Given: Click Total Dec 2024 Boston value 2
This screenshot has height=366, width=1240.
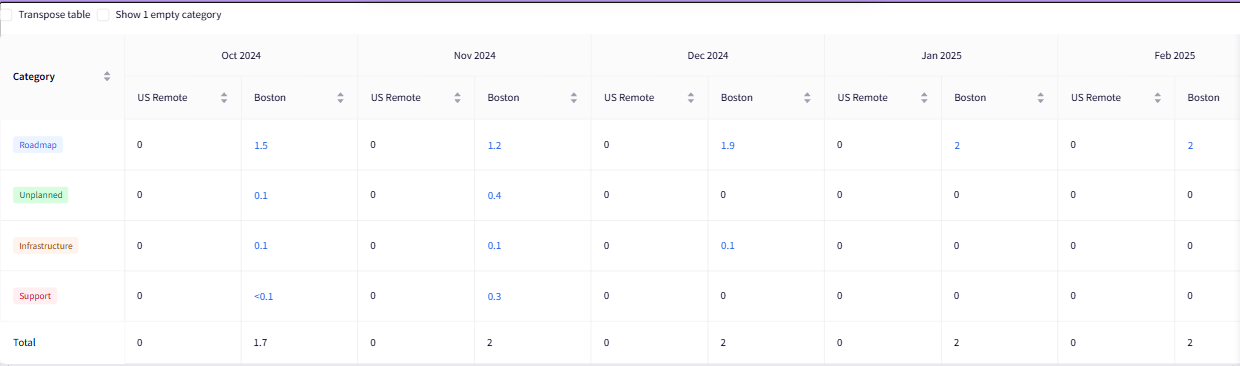Looking at the screenshot, I should pos(724,342).
